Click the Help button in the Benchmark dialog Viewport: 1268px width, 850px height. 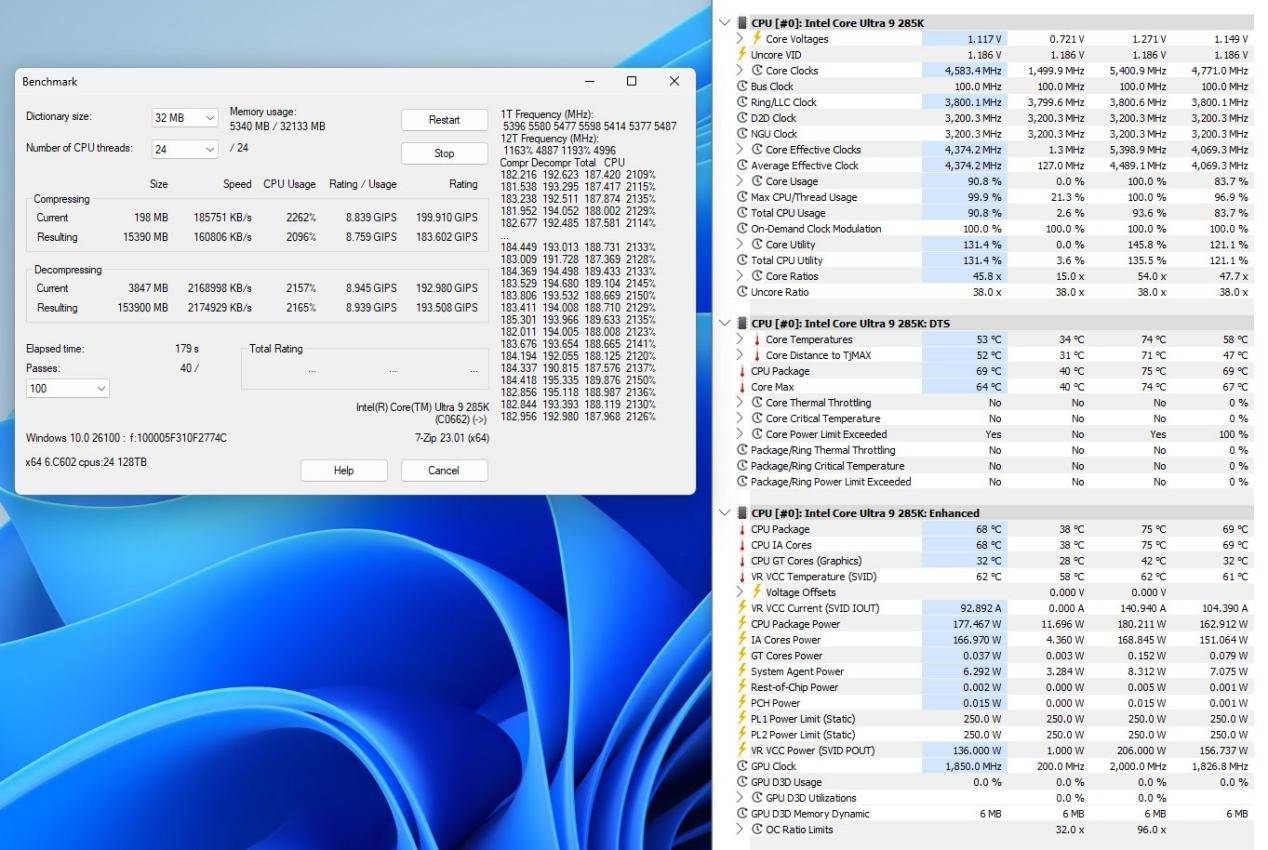click(344, 470)
